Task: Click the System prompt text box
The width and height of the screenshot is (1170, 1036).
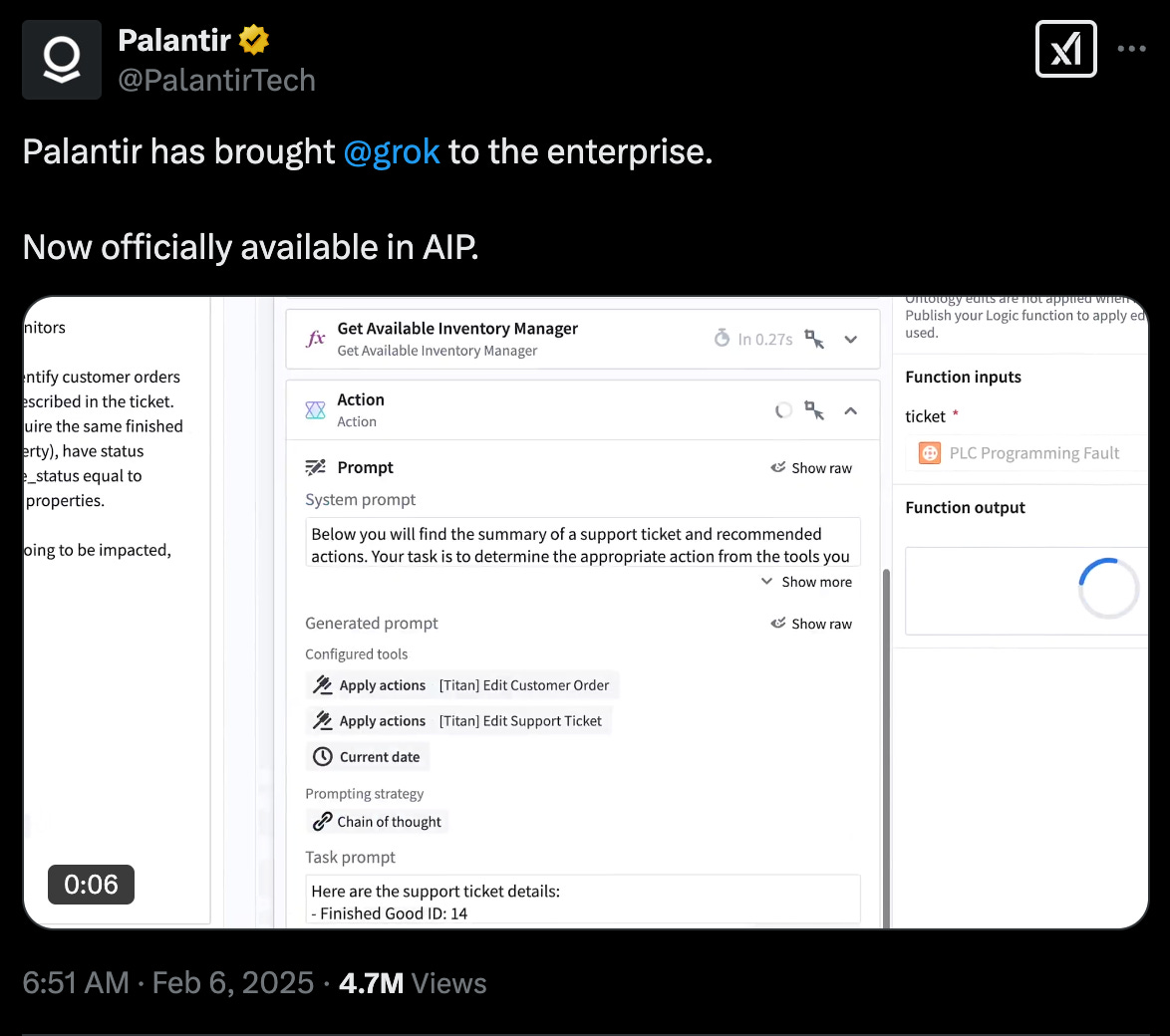Action: point(583,542)
